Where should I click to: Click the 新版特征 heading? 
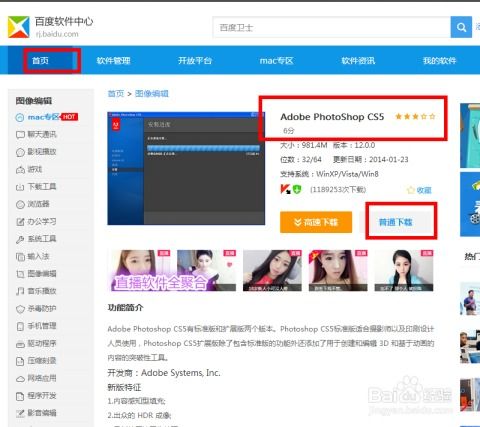(124, 387)
